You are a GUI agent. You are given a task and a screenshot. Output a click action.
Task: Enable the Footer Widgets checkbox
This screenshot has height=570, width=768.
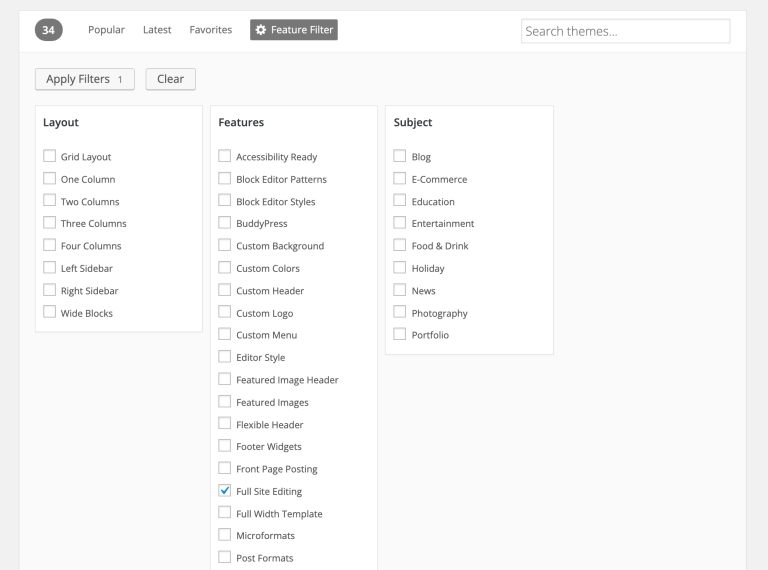coord(224,446)
